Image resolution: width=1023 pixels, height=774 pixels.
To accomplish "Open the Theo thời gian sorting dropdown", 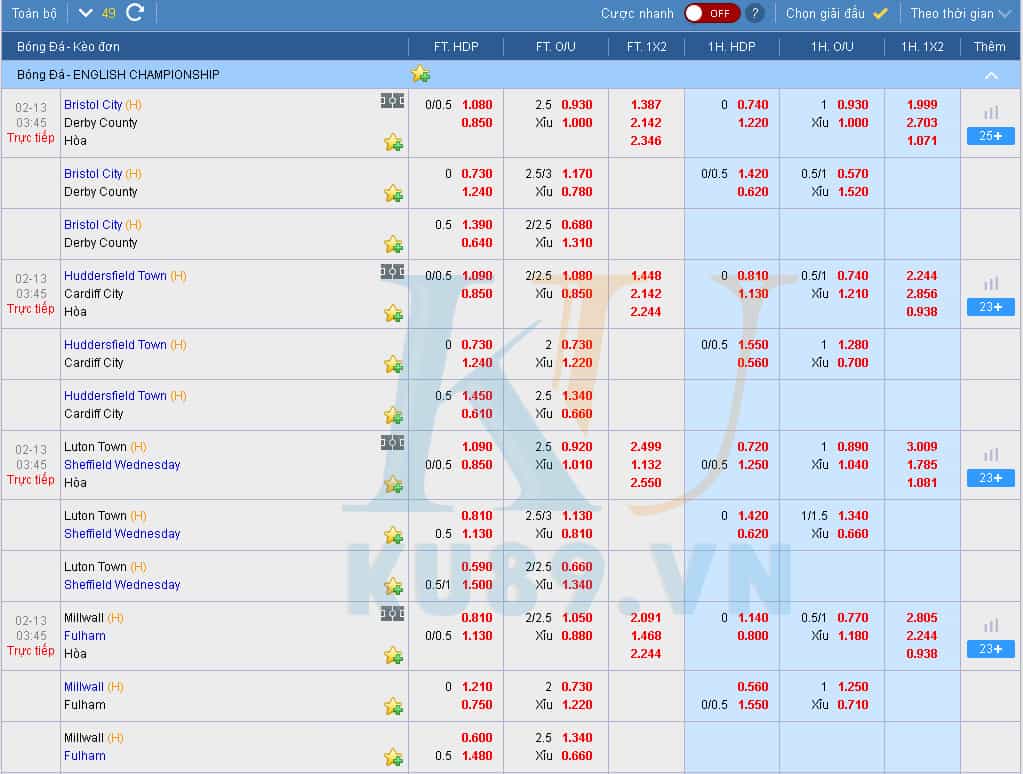I will pyautogui.click(x=960, y=13).
